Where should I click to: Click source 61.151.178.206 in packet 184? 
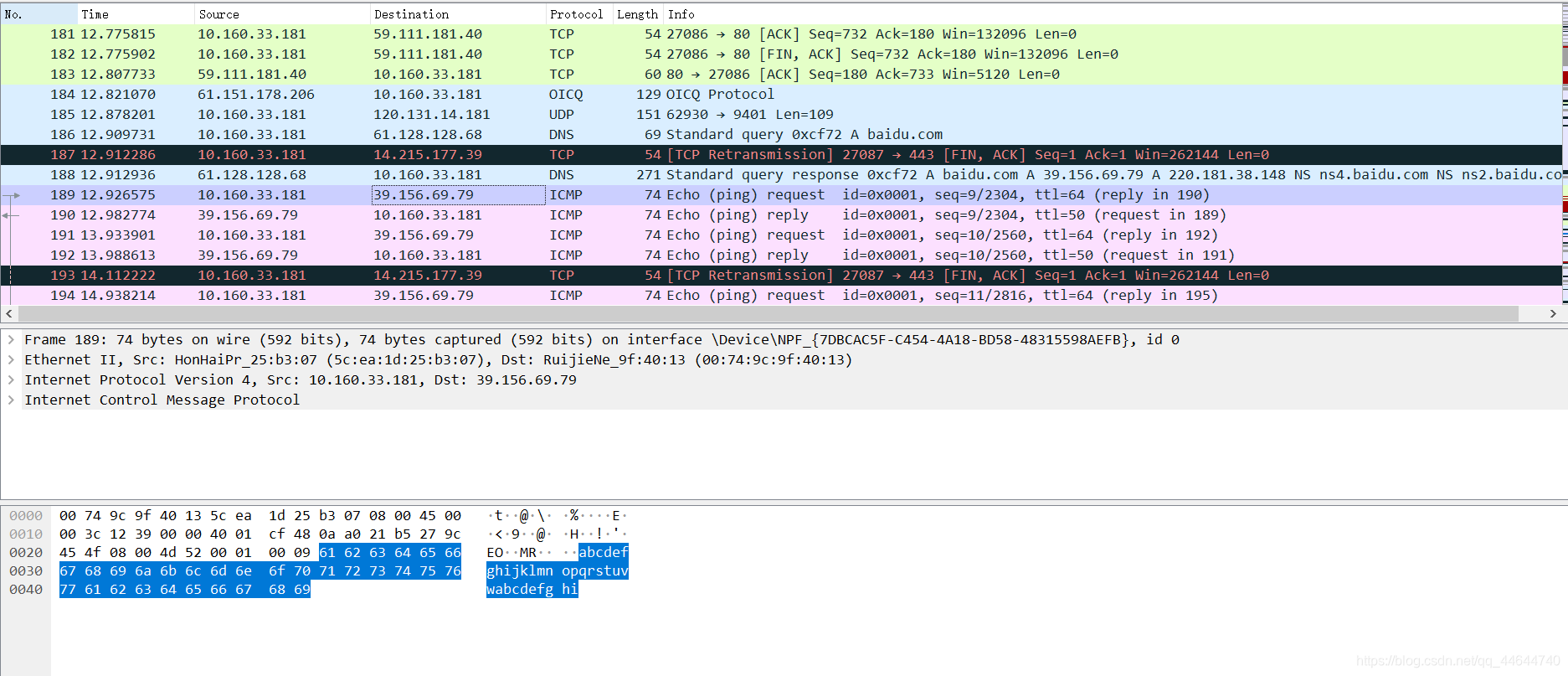tap(256, 95)
